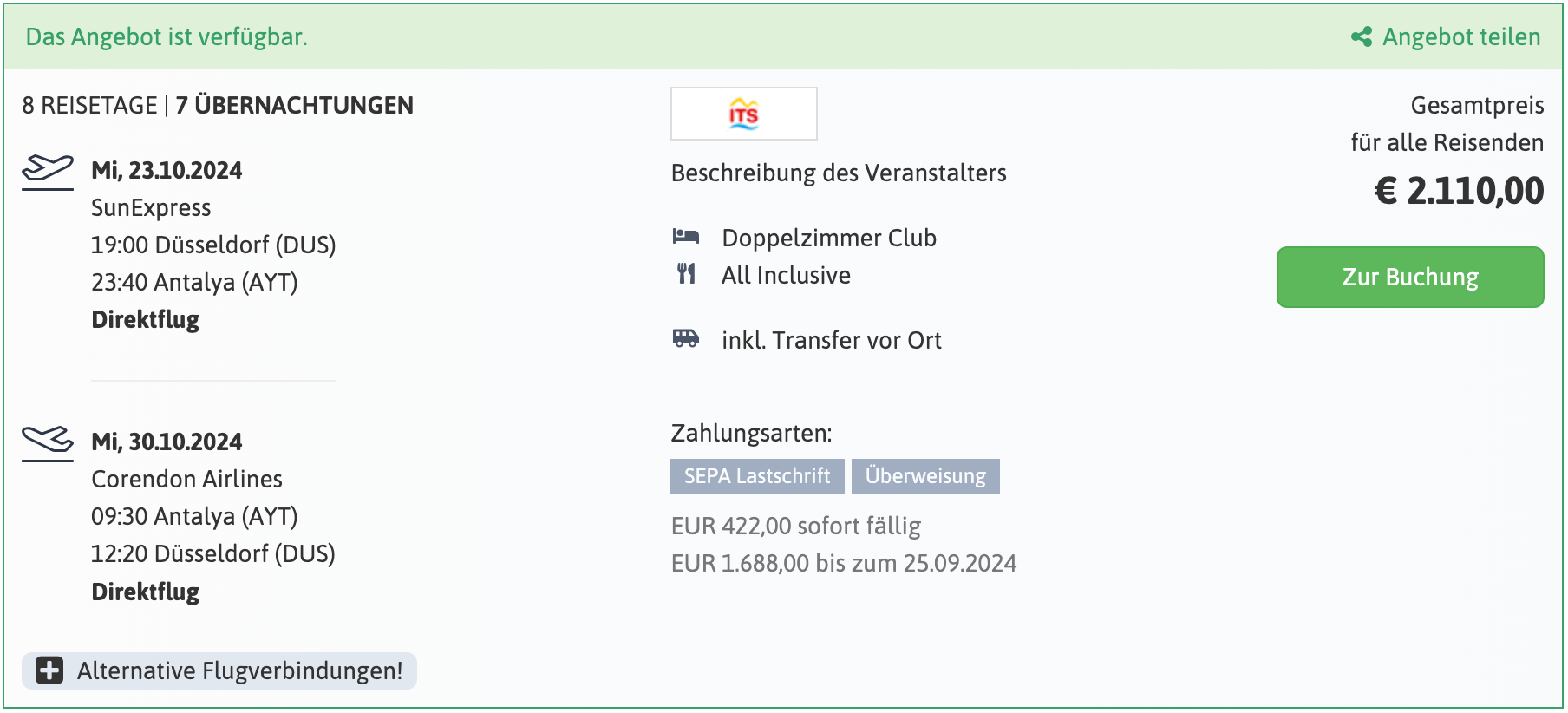Select SEPA Lastschrift payment option
This screenshot has width=1568, height=713.
click(x=756, y=475)
